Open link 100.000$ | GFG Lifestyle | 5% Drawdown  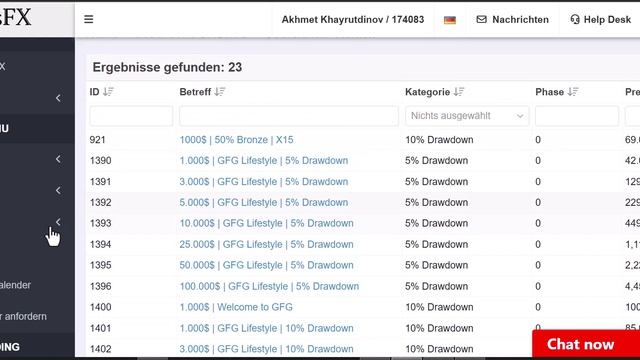click(269, 286)
